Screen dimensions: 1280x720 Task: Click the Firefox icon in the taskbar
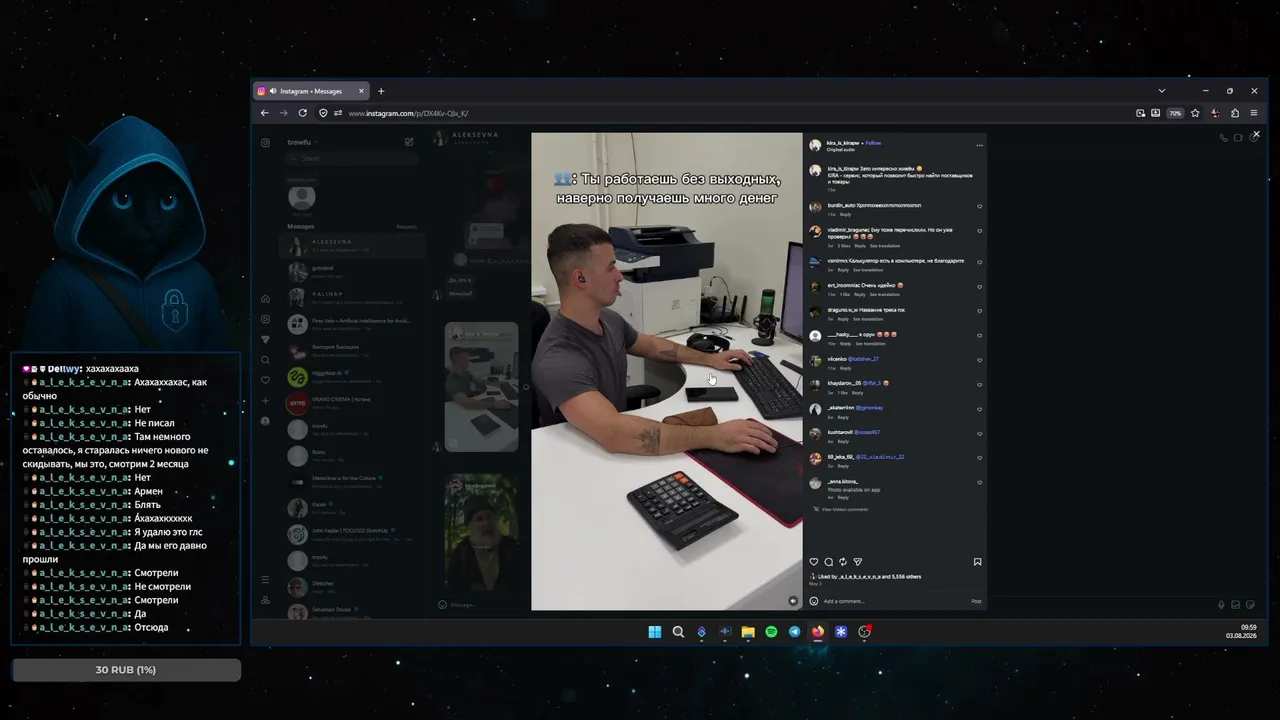coord(818,632)
